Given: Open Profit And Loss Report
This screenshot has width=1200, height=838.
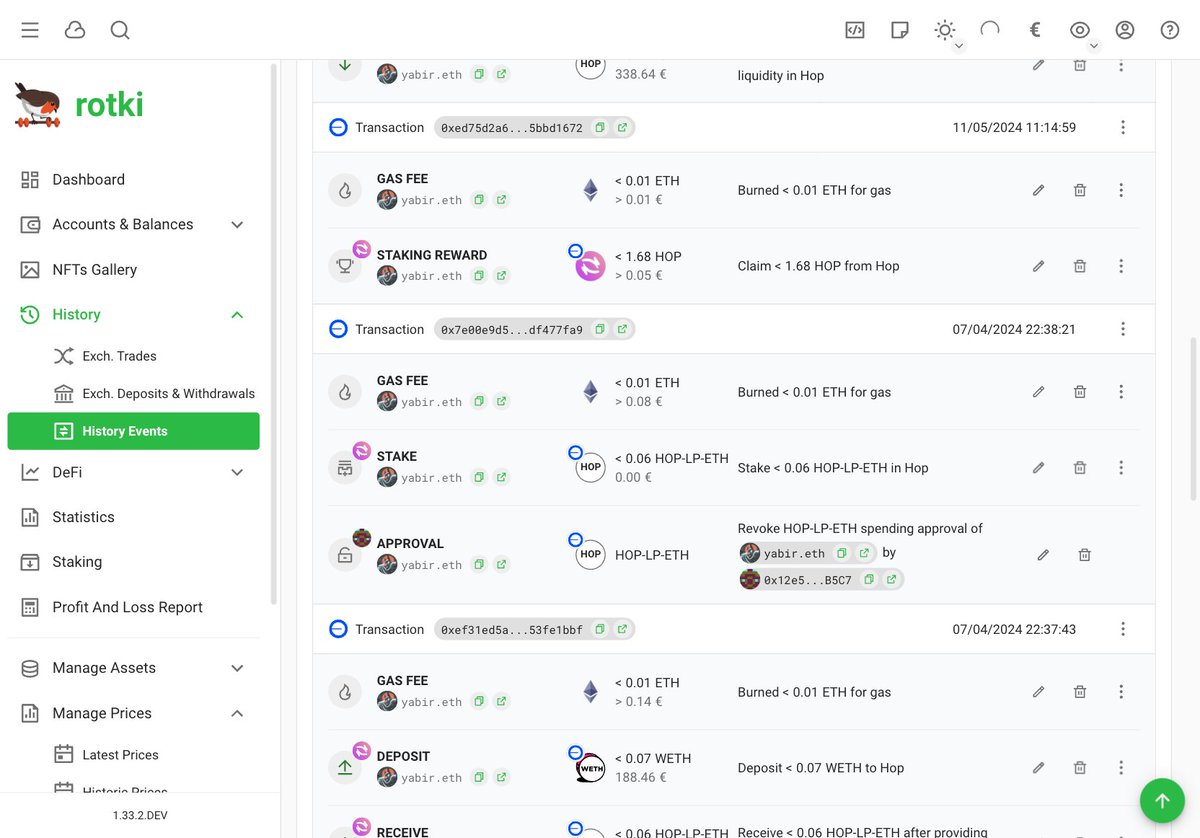Looking at the screenshot, I should point(133,607).
